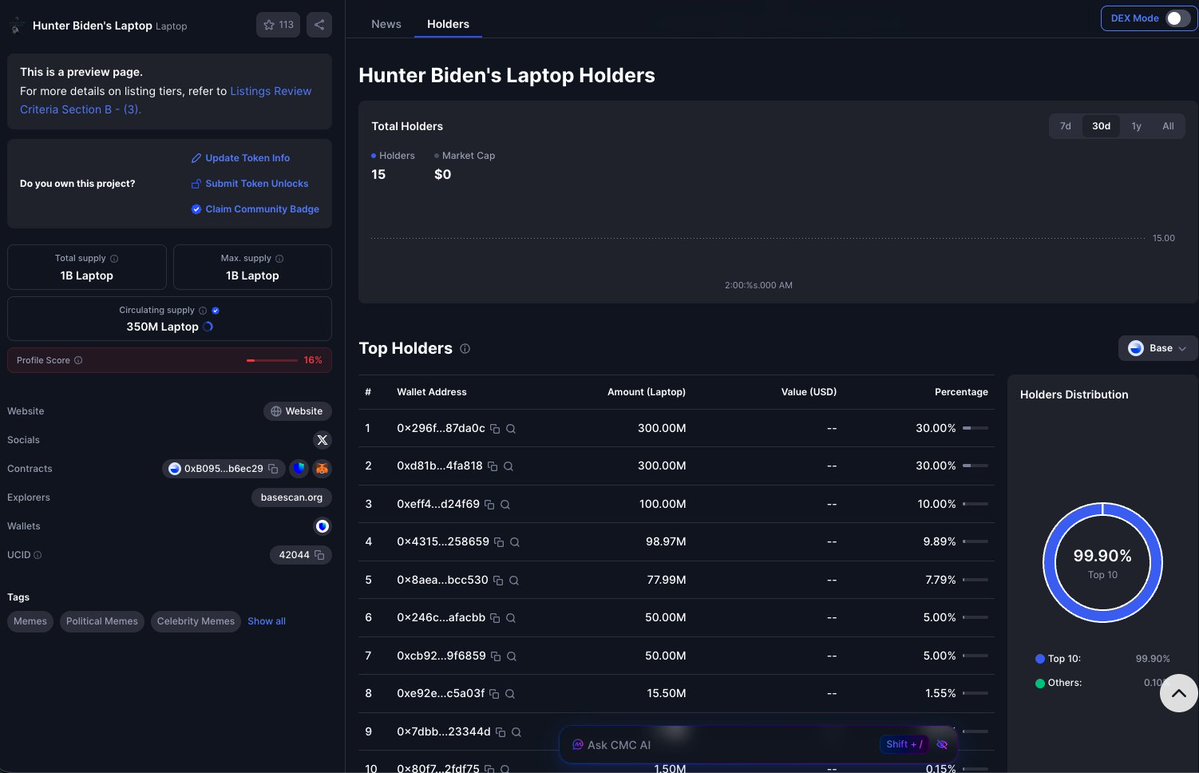The width and height of the screenshot is (1199, 773).
Task: Click the Website button
Action: click(297, 411)
